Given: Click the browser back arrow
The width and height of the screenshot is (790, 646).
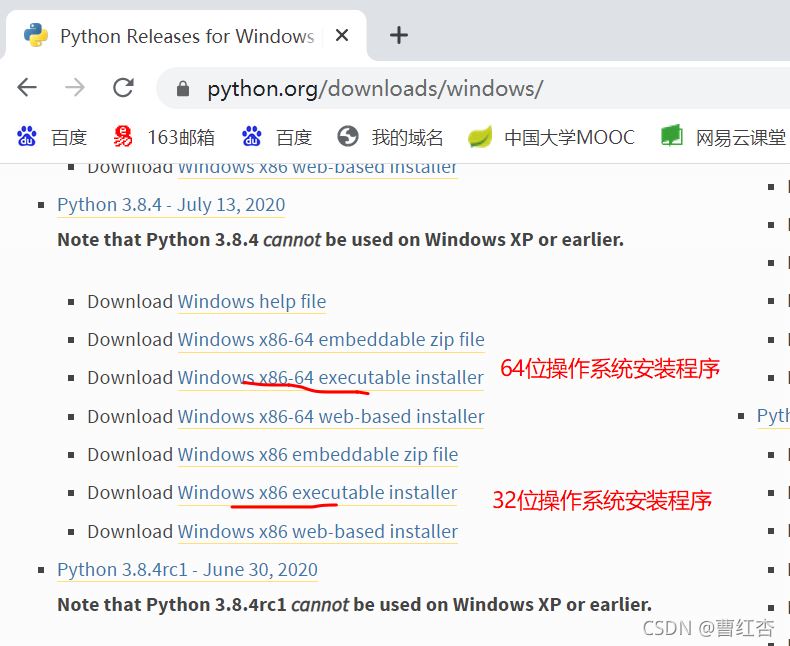Looking at the screenshot, I should click(x=27, y=87).
